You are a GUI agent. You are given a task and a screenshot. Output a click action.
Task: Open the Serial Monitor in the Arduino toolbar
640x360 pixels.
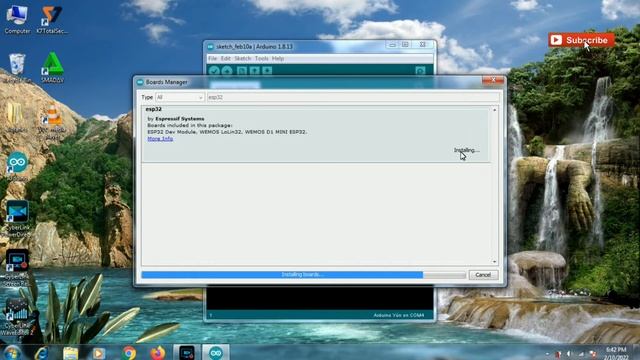point(420,71)
